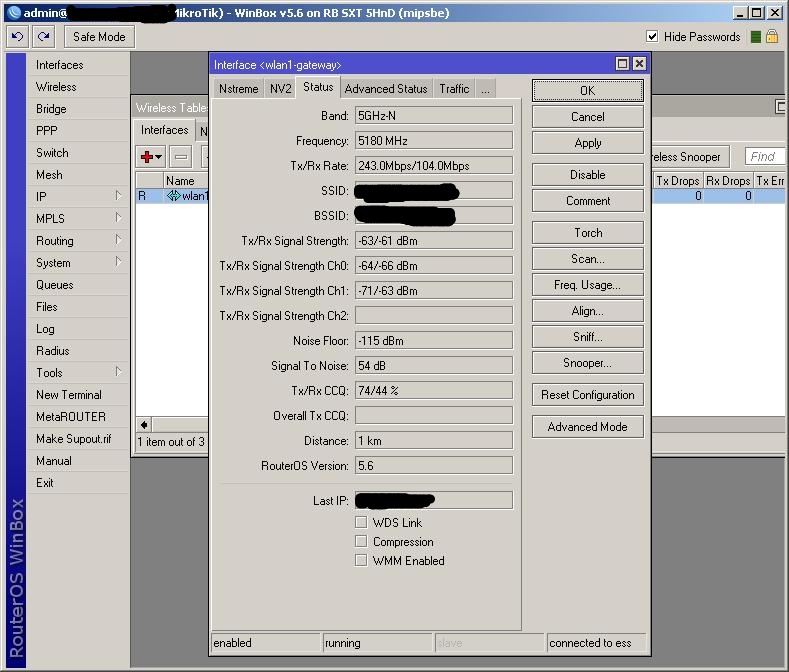Image resolution: width=789 pixels, height=672 pixels.
Task: Open Torch tool button
Action: click(588, 233)
